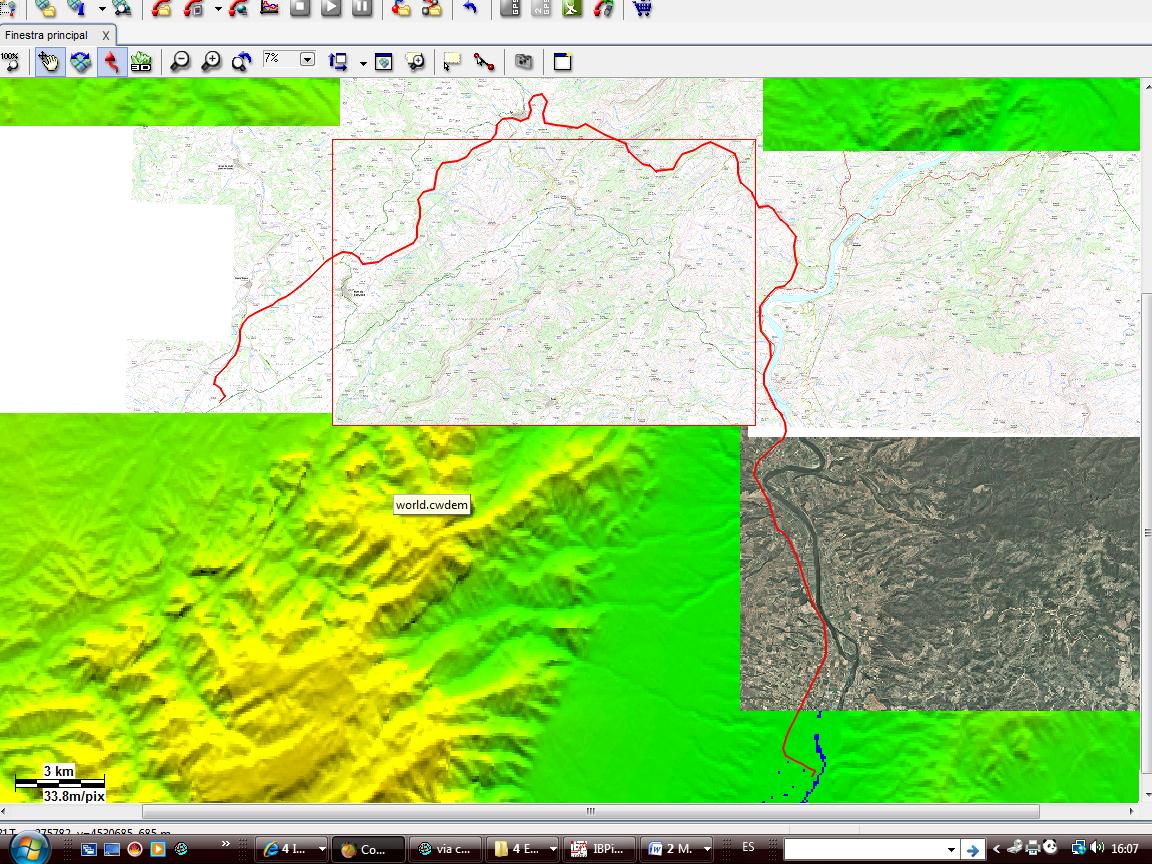The width and height of the screenshot is (1152, 864).
Task: Click the previous zoom magnifier icon
Action: click(x=242, y=62)
